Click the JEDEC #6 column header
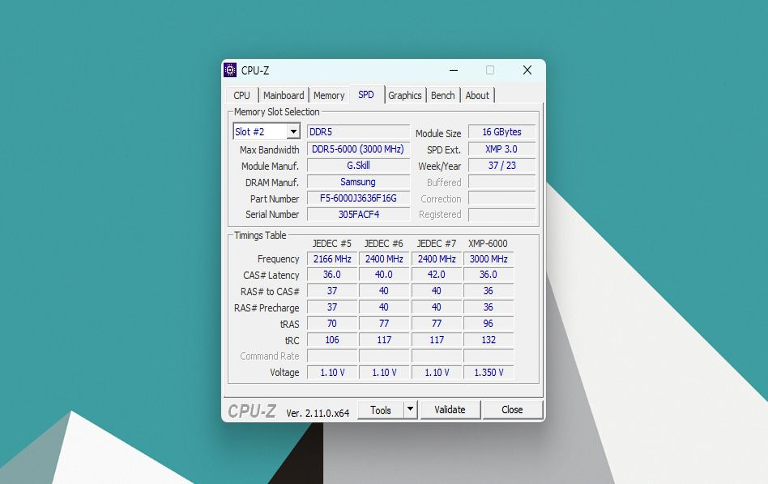The width and height of the screenshot is (768, 484). [x=384, y=243]
